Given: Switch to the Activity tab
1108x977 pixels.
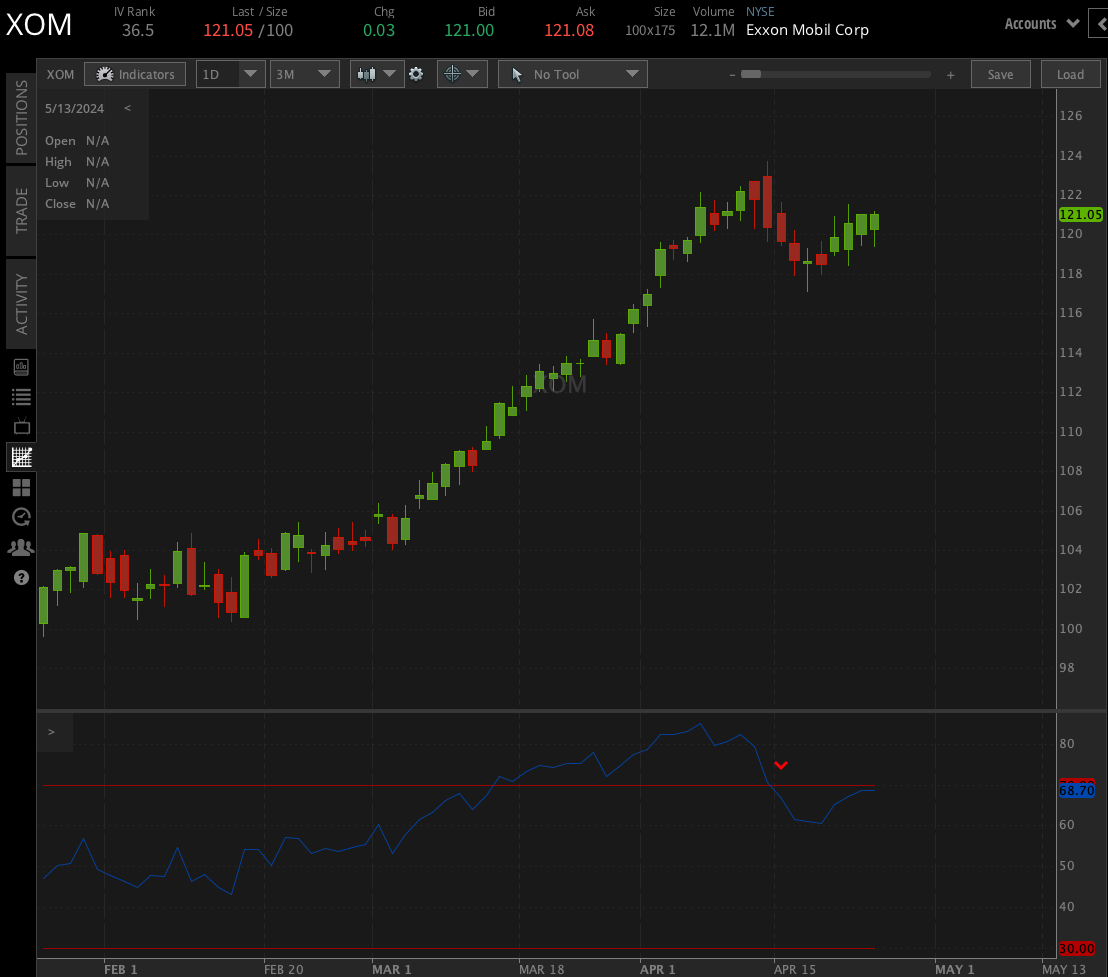Looking at the screenshot, I should (21, 304).
